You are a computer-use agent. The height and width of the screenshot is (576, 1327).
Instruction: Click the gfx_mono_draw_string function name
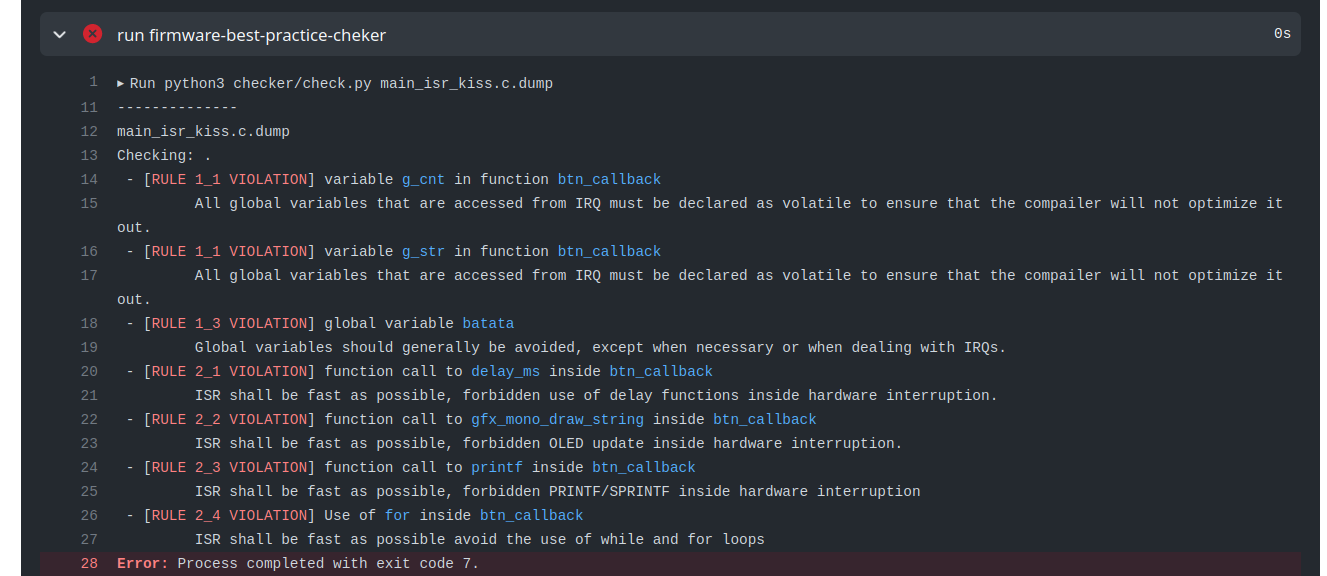(x=557, y=419)
